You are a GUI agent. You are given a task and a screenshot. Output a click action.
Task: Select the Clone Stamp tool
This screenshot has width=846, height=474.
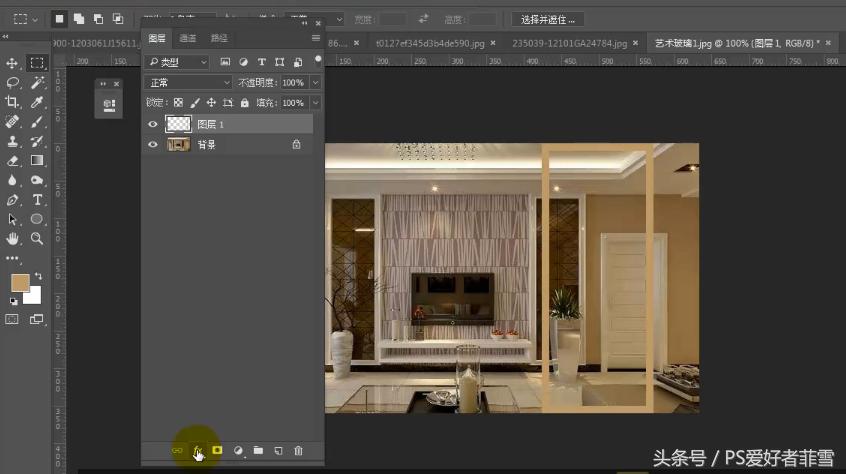[x=12, y=141]
